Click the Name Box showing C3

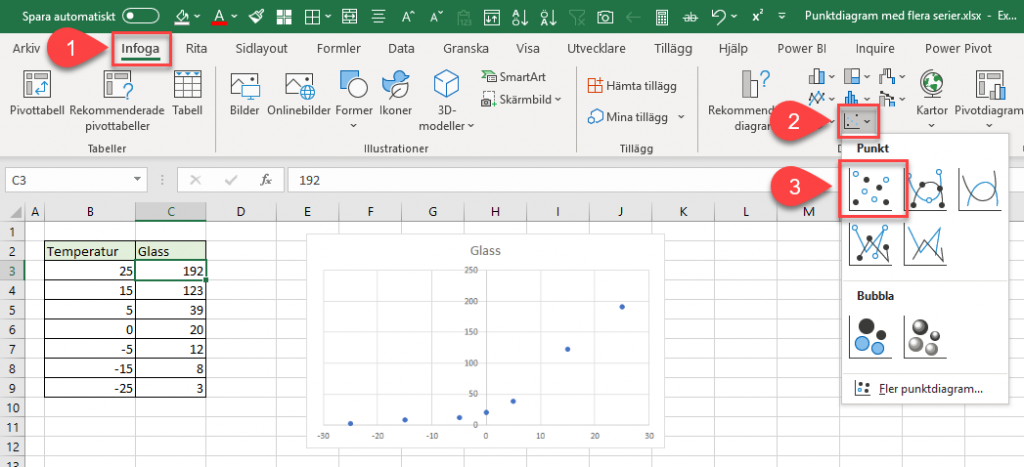point(76,180)
